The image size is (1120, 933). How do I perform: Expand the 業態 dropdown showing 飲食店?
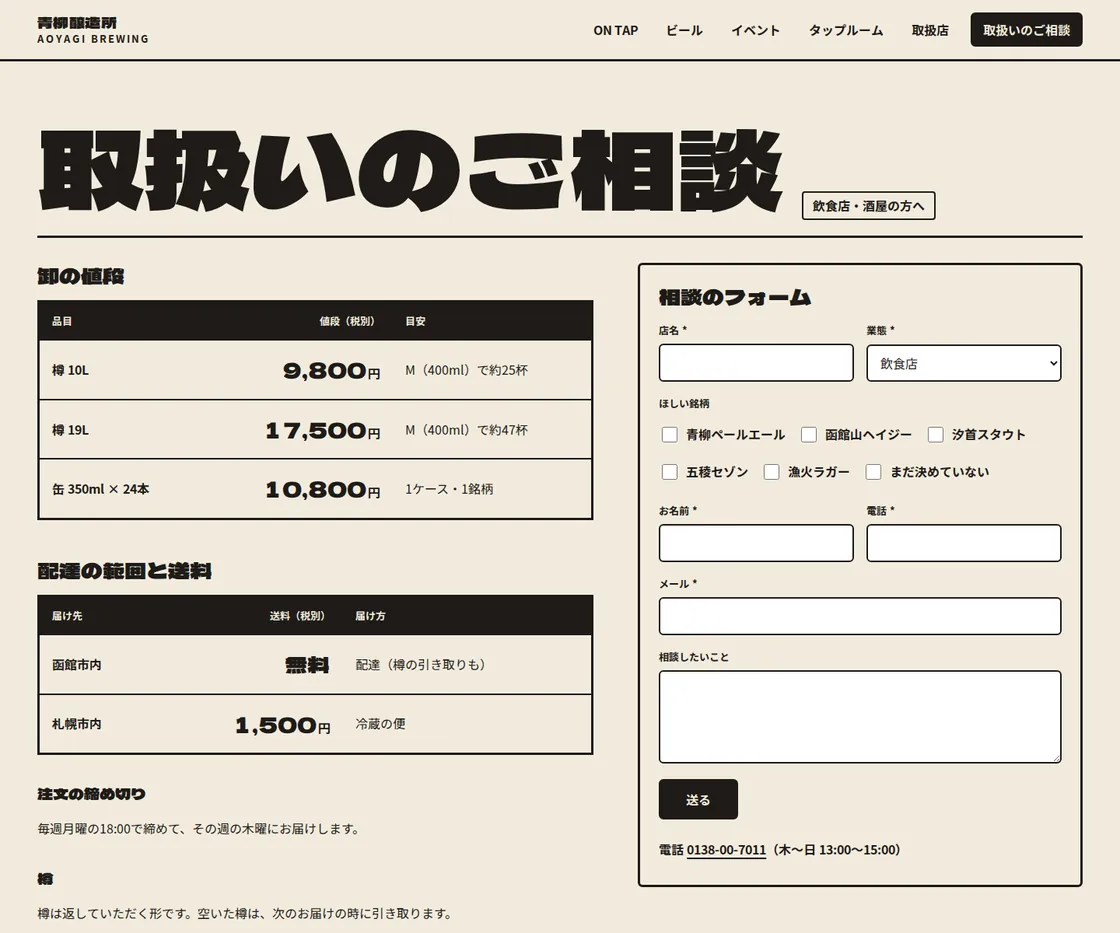(x=964, y=363)
